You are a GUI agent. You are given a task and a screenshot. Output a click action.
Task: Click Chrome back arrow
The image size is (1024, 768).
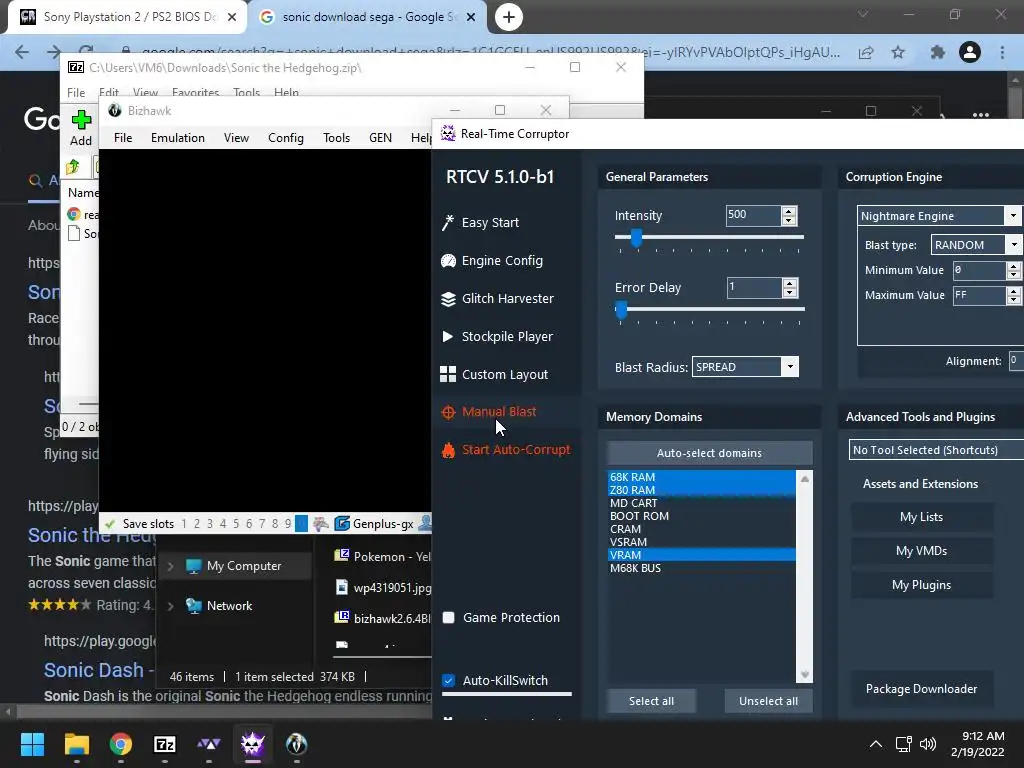tap(22, 52)
